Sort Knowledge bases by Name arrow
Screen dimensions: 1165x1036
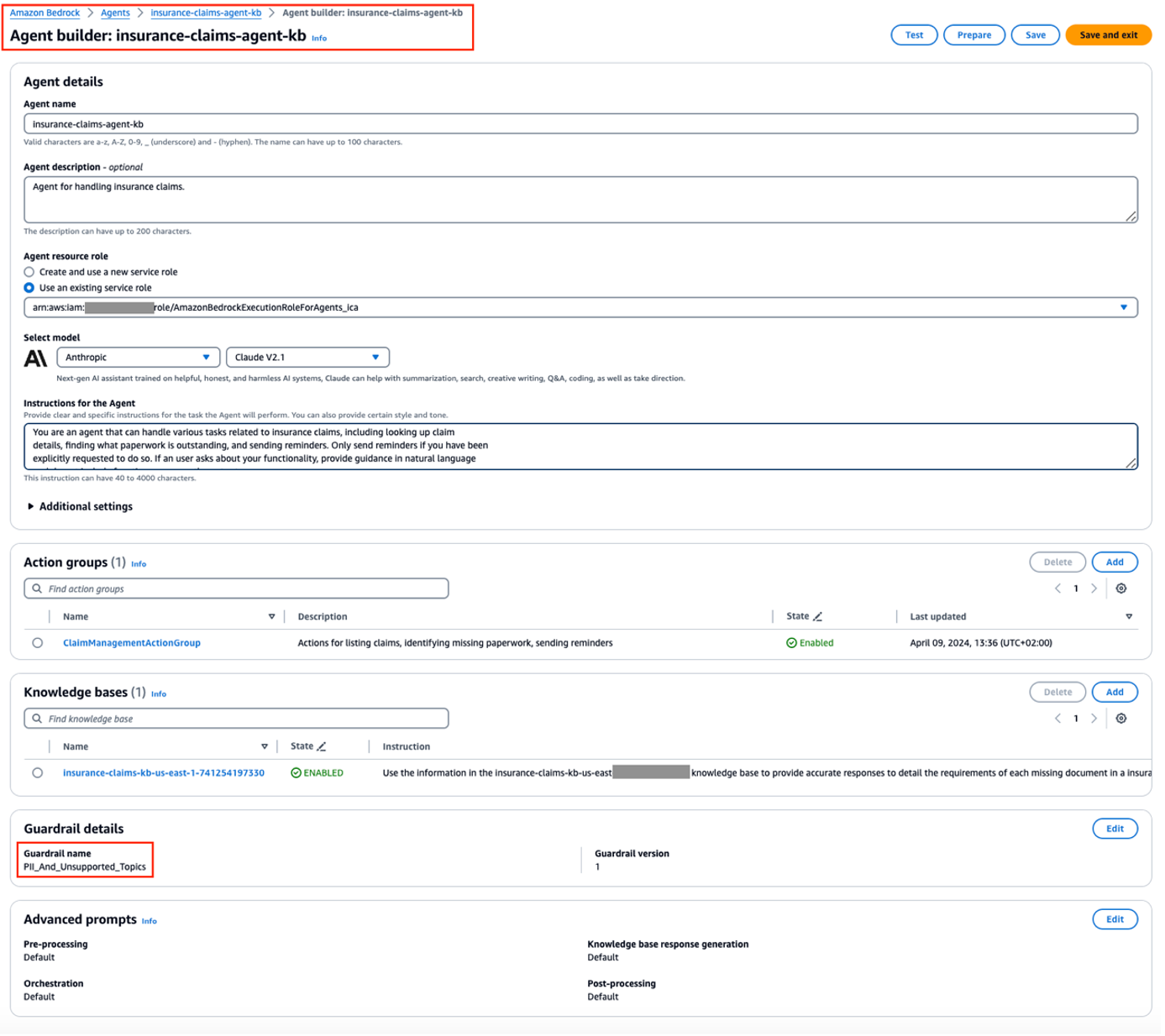(x=264, y=747)
